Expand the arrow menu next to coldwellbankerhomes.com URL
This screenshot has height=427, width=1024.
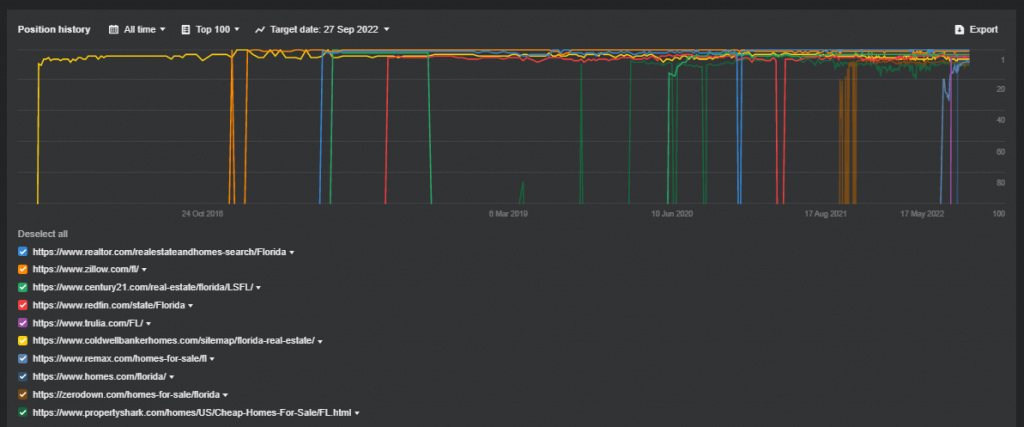pos(321,341)
